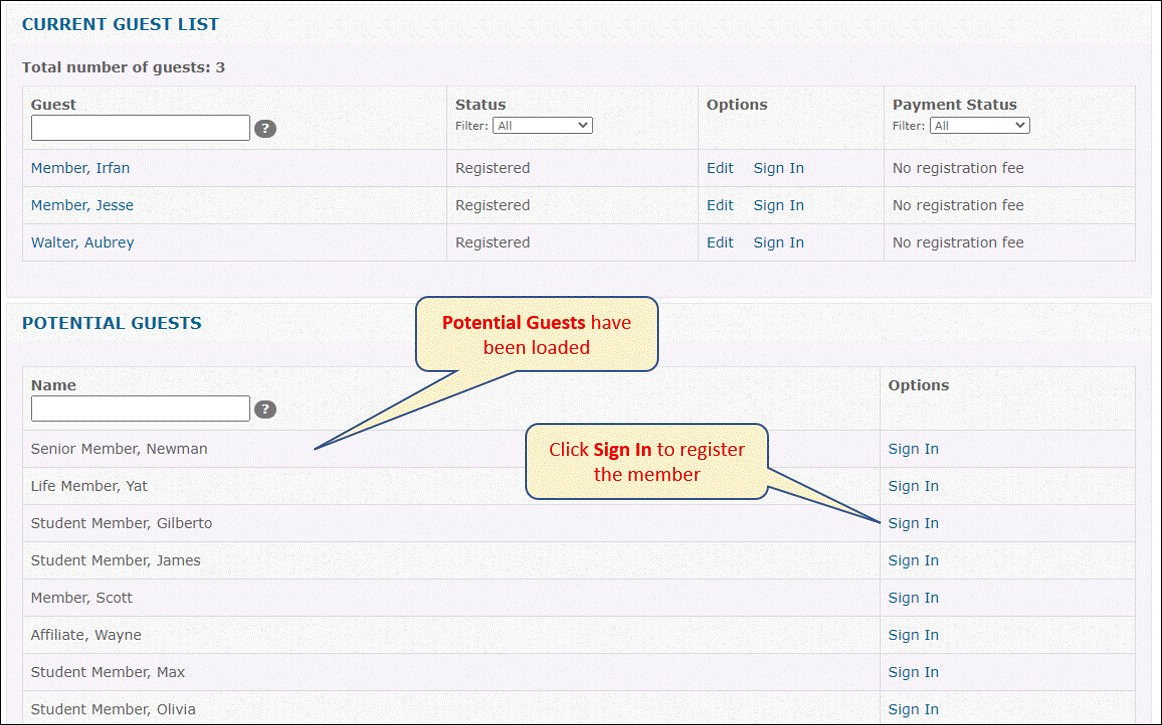
Task: Sign in Member, Scott
Action: (913, 598)
